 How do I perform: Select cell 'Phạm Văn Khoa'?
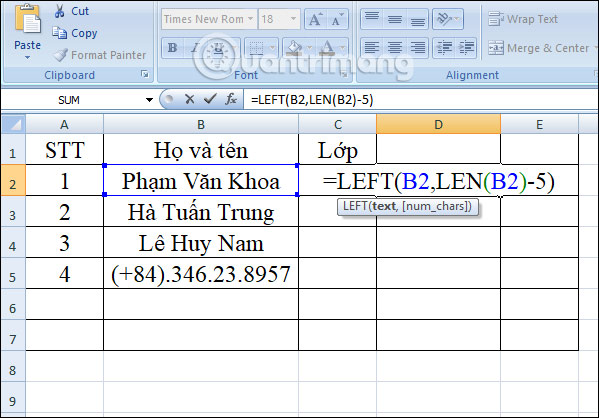pos(201,181)
